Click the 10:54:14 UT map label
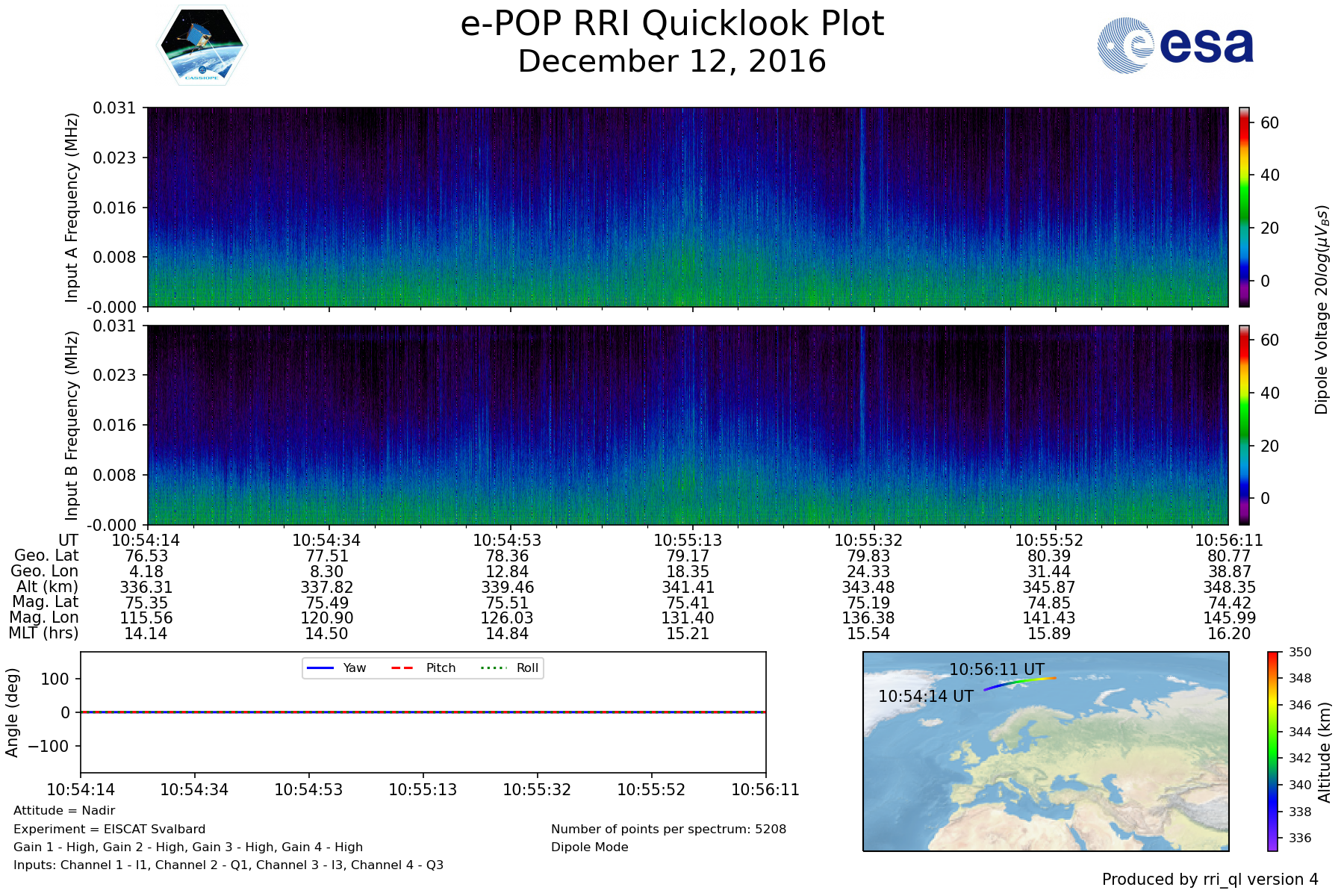Image resolution: width=1344 pixels, height=896 pixels. coord(925,696)
